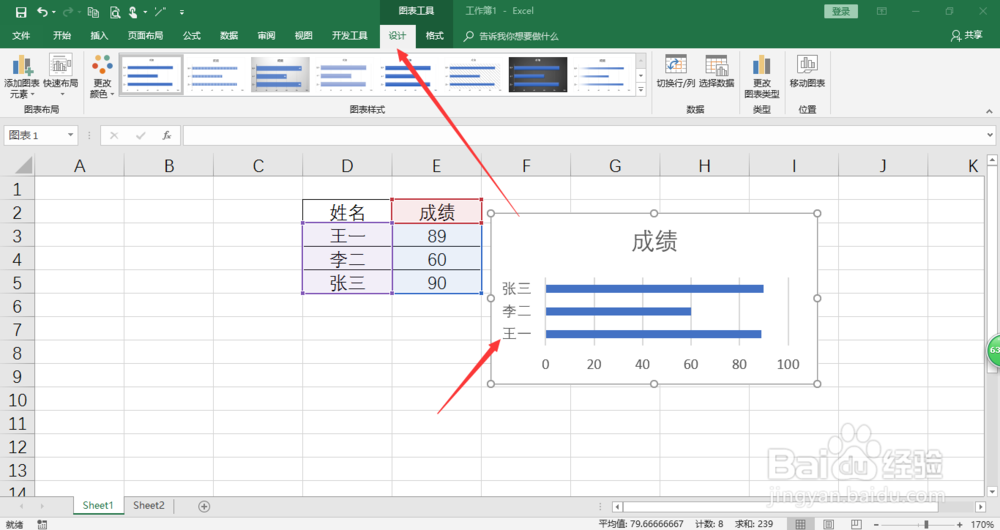This screenshot has height=530, width=1000.
Task: Switch to the 页面布局 tab
Action: tap(145, 36)
